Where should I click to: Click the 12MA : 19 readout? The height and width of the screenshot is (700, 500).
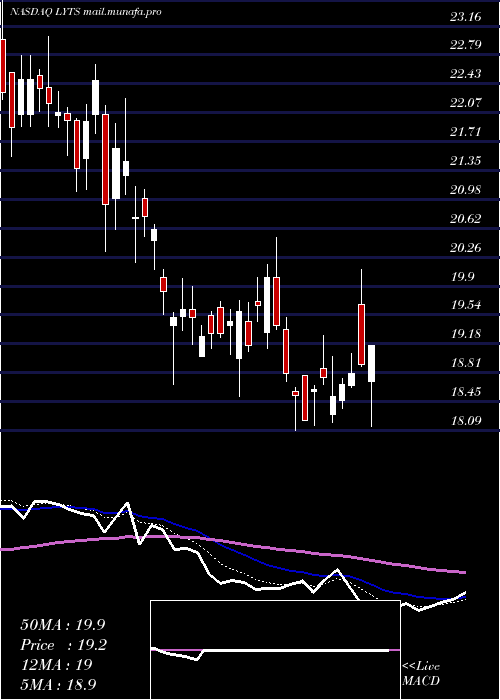[x=56, y=665]
